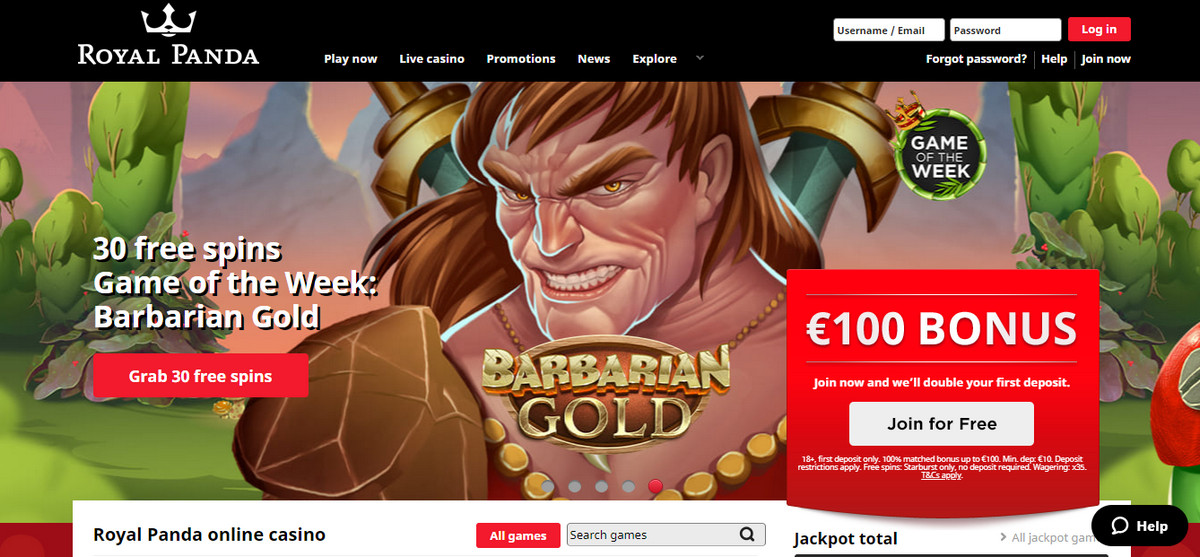Click the Username / Email field
Screen dimensions: 1200x557
[888, 30]
